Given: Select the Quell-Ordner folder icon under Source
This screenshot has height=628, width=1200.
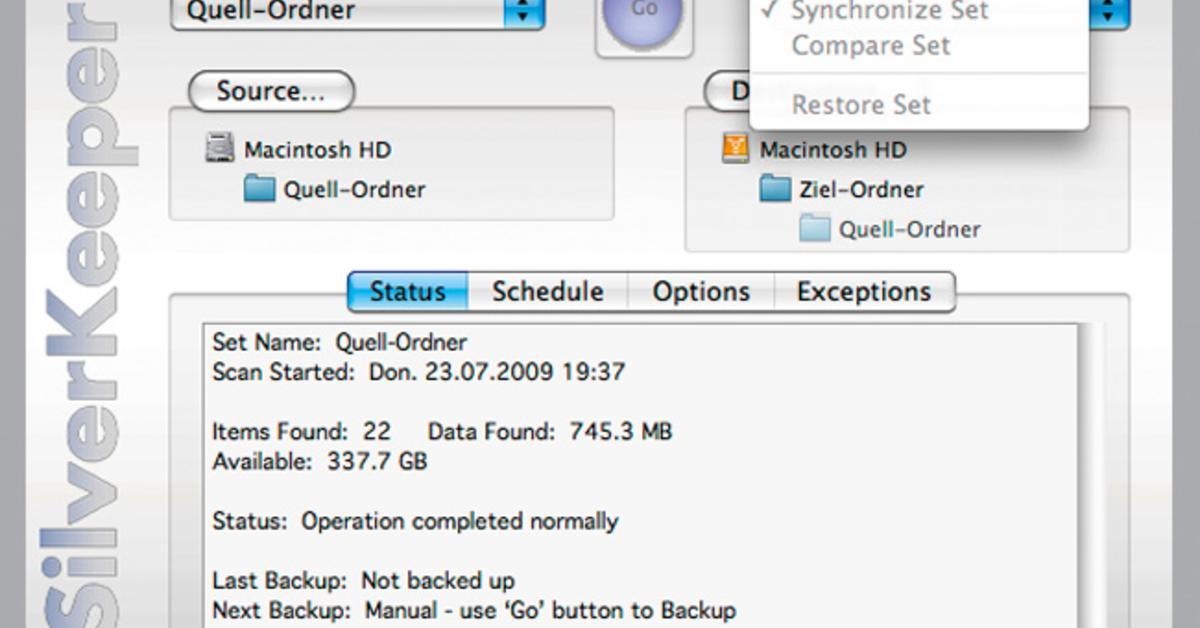Looking at the screenshot, I should click(260, 189).
